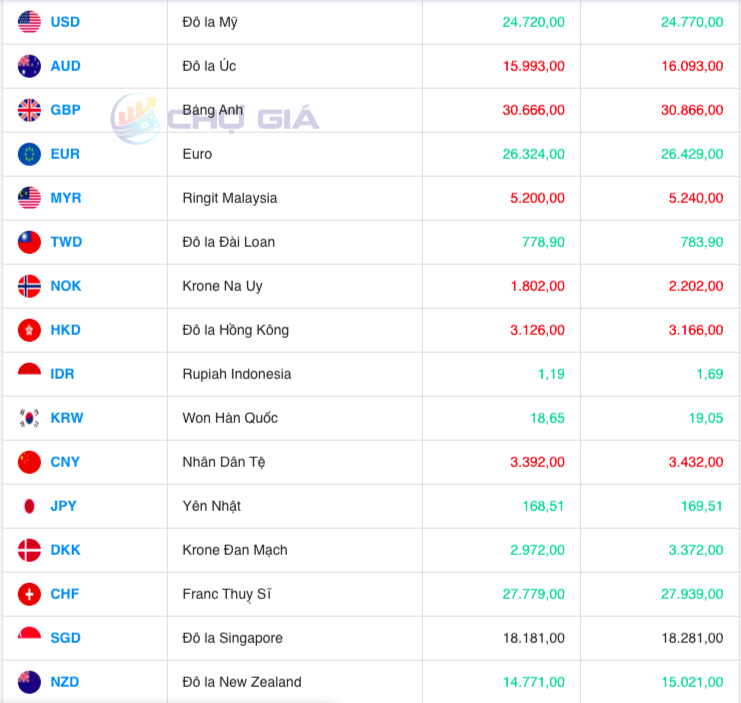Click the UK flag icon beside GBP
This screenshot has width=741, height=703.
29,110
